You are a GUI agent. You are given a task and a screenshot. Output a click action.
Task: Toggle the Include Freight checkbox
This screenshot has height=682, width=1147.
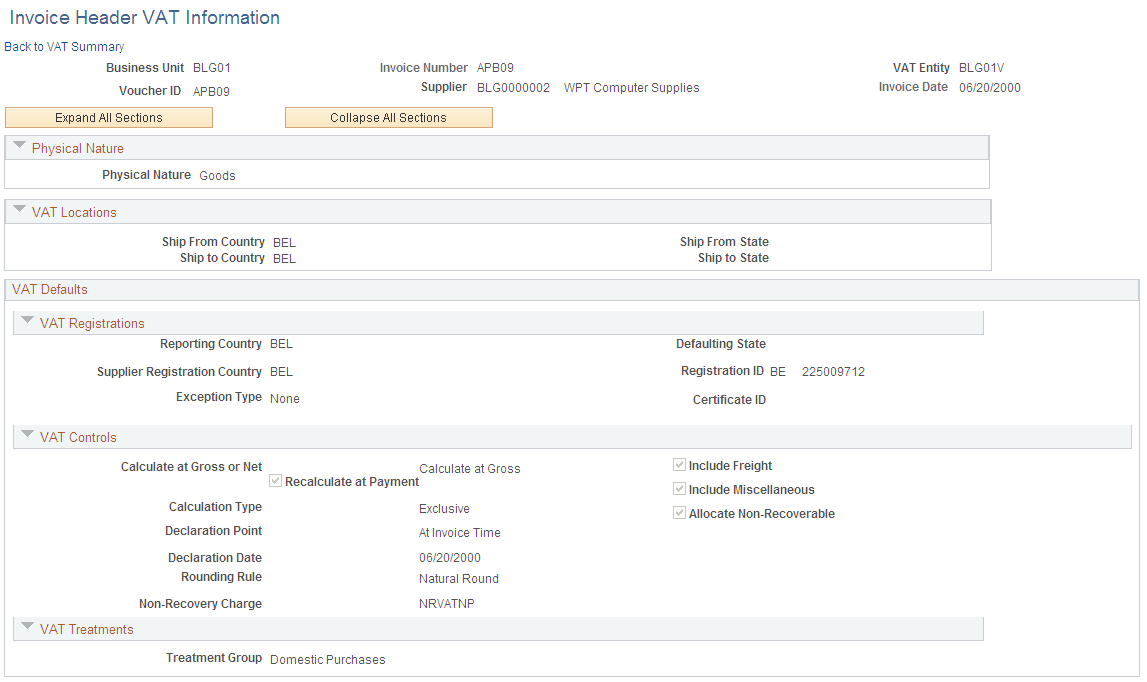[679, 464]
